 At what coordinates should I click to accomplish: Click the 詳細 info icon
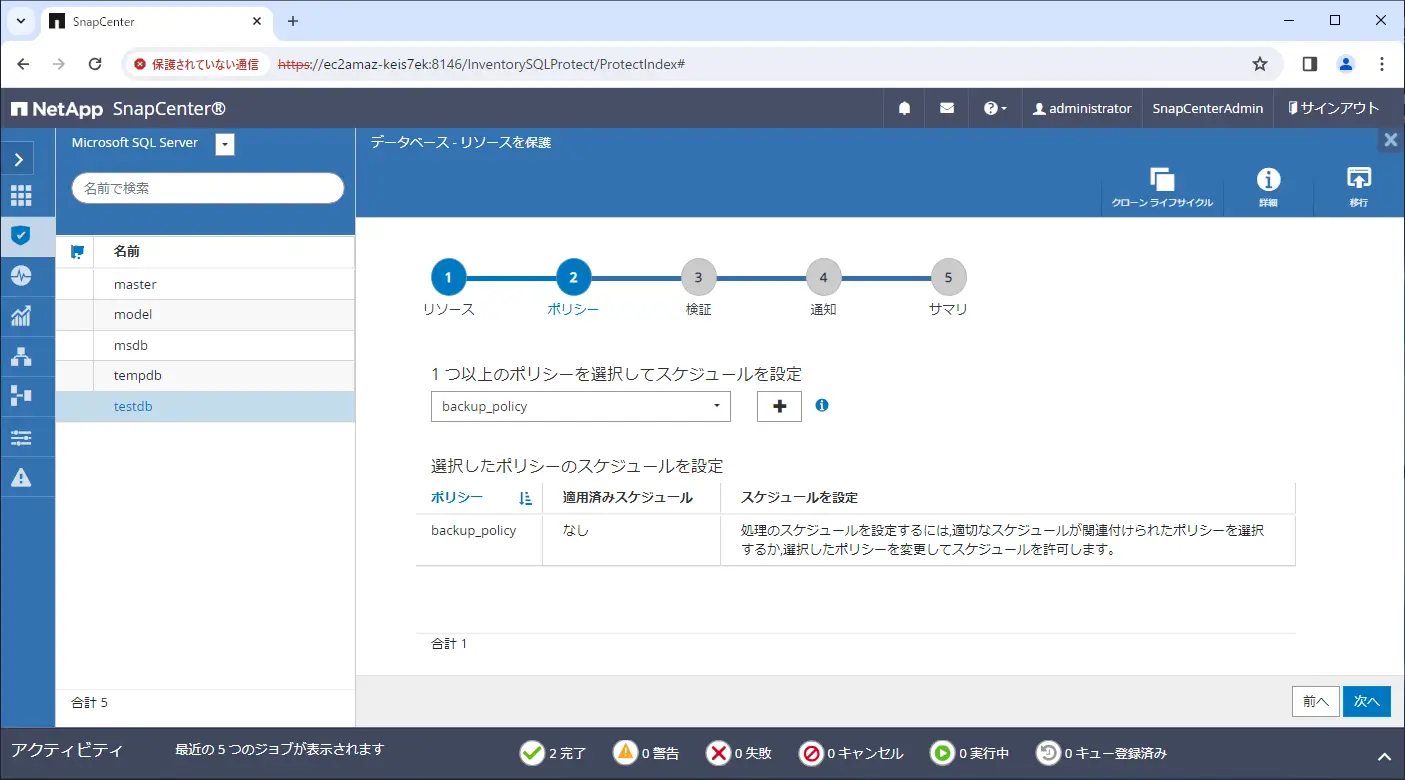tap(1268, 187)
